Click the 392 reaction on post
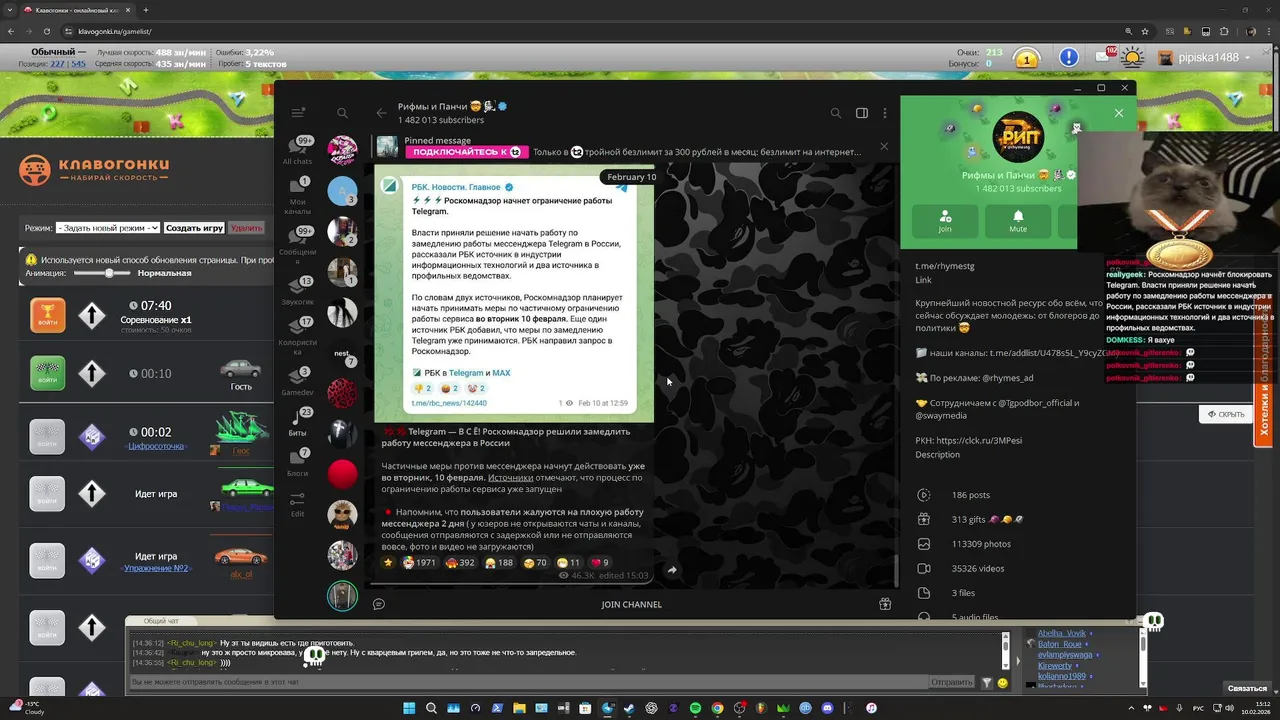 click(x=461, y=562)
